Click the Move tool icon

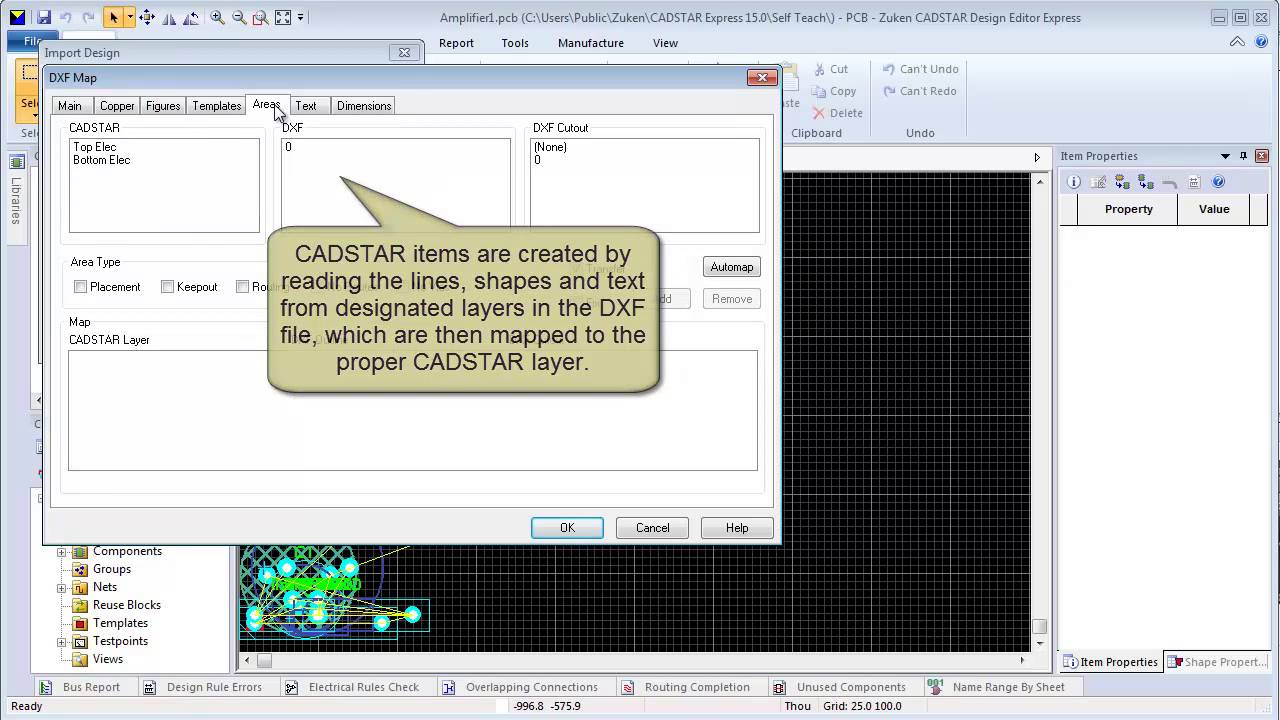point(147,17)
